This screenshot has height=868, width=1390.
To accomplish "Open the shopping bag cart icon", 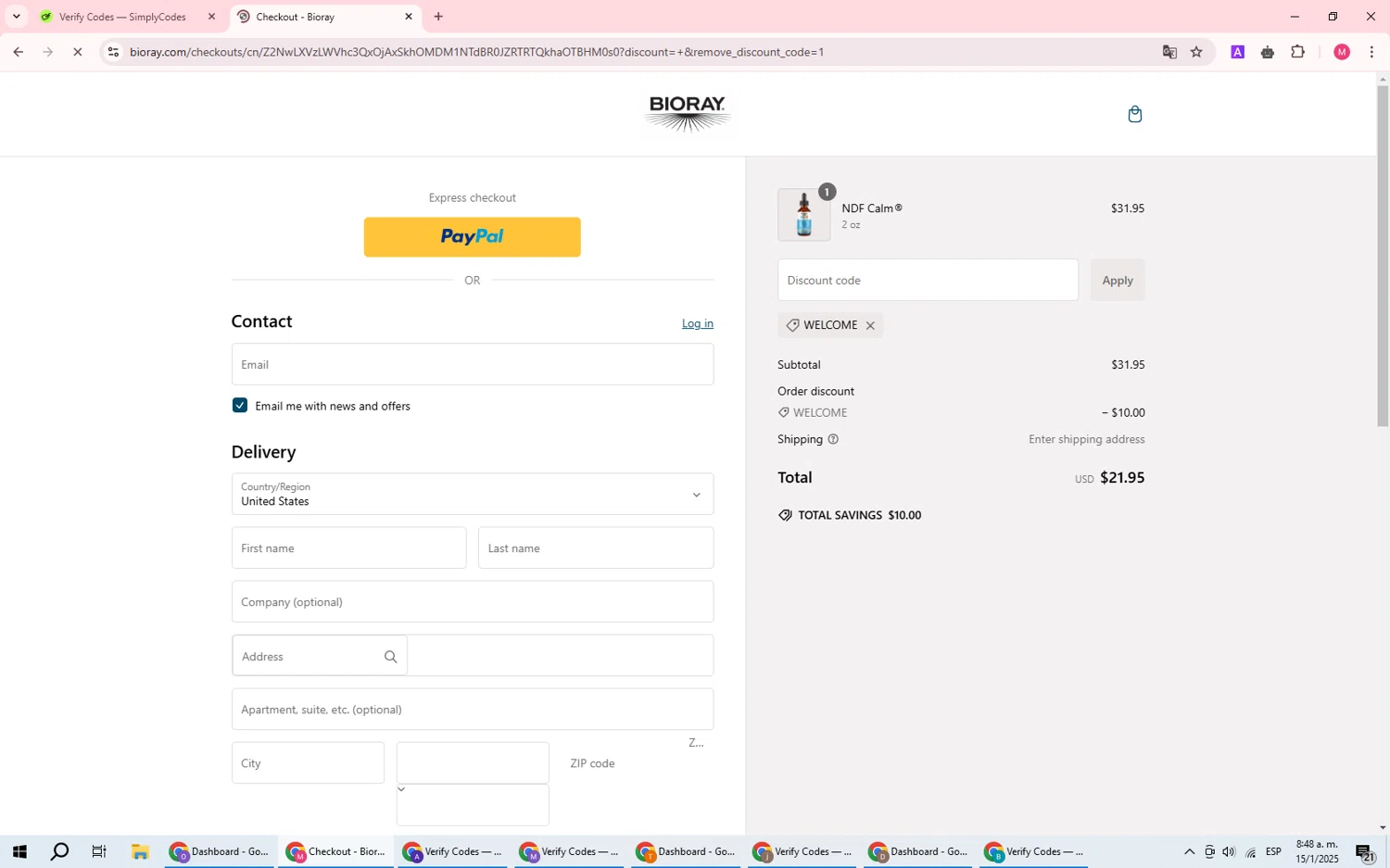I will (1134, 114).
